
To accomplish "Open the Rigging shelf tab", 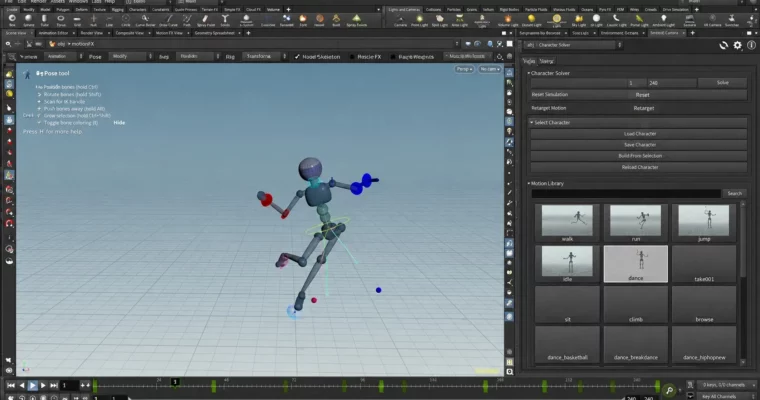I will [x=117, y=9].
